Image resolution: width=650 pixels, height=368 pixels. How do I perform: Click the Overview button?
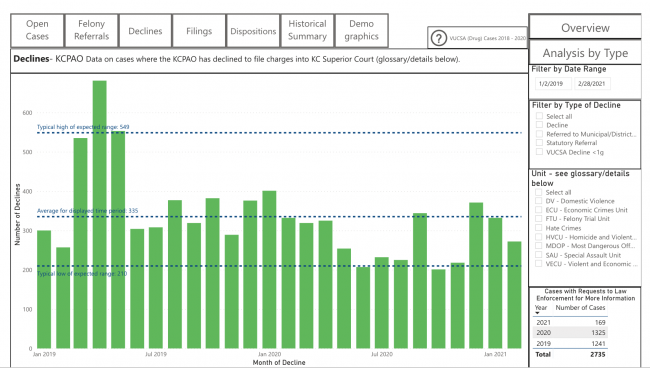(x=585, y=27)
